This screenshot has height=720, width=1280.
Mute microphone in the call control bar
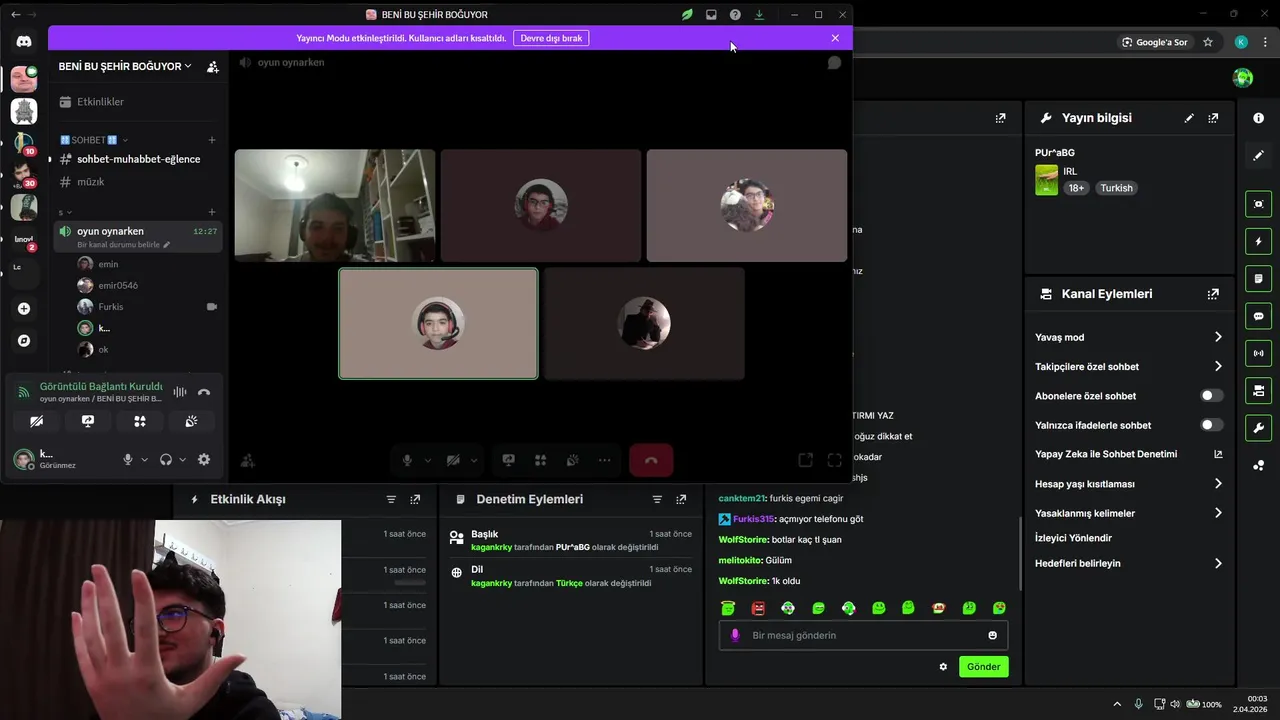point(407,460)
